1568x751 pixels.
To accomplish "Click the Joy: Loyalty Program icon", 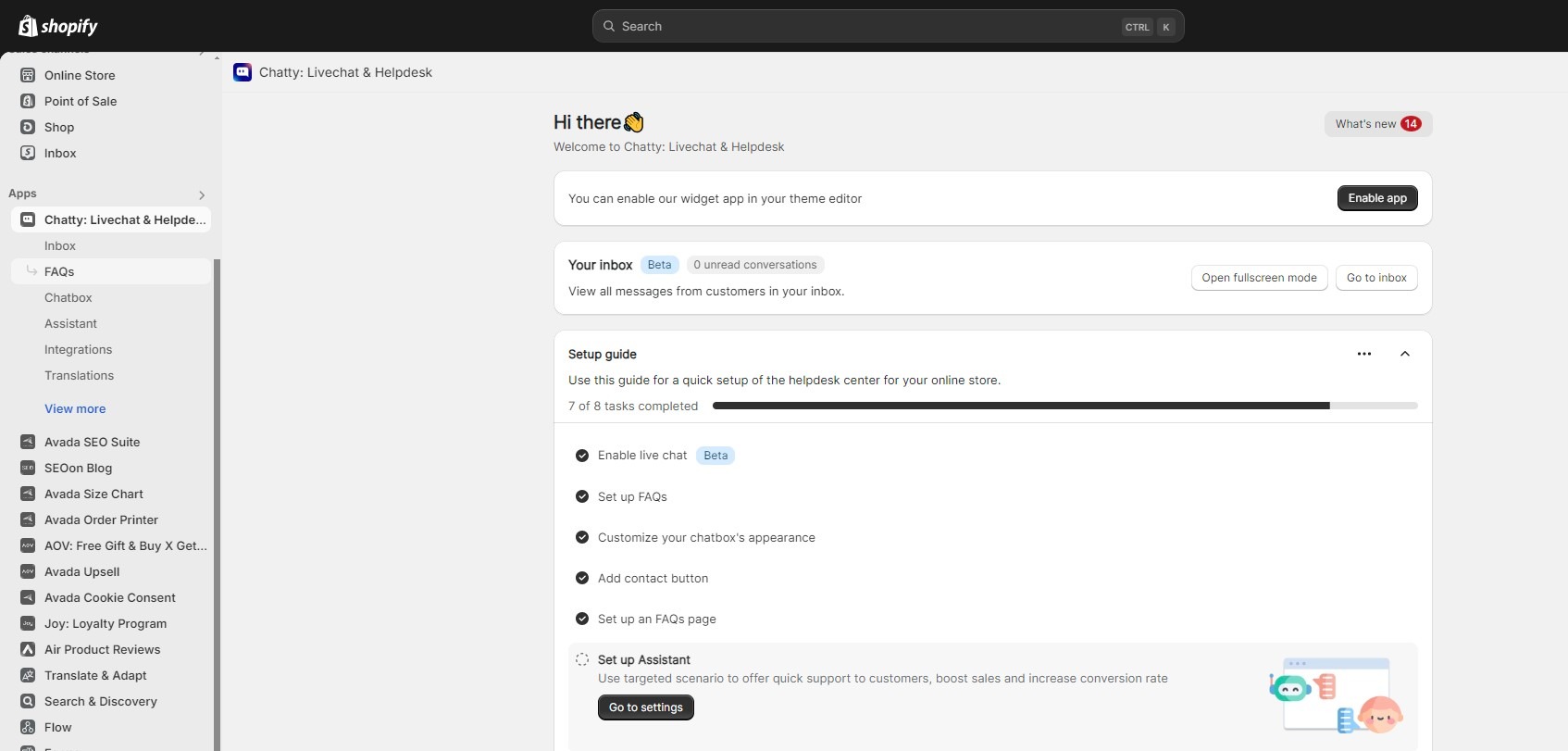I will coord(28,623).
